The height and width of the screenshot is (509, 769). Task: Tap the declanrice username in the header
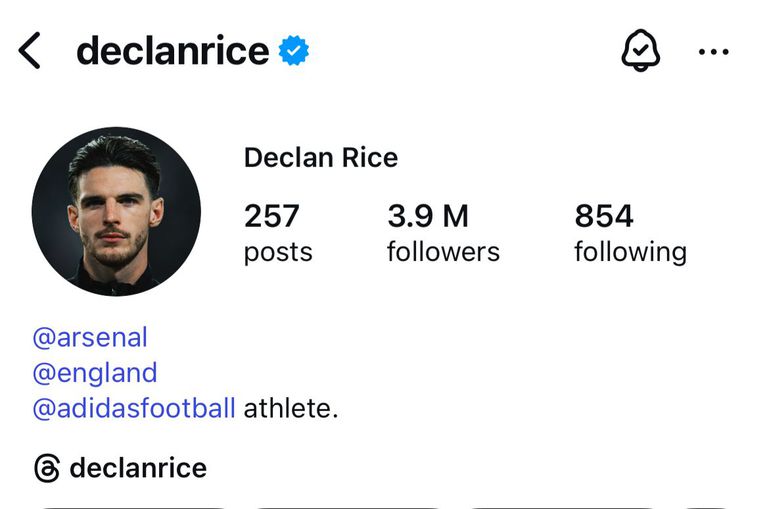pyautogui.click(x=172, y=50)
